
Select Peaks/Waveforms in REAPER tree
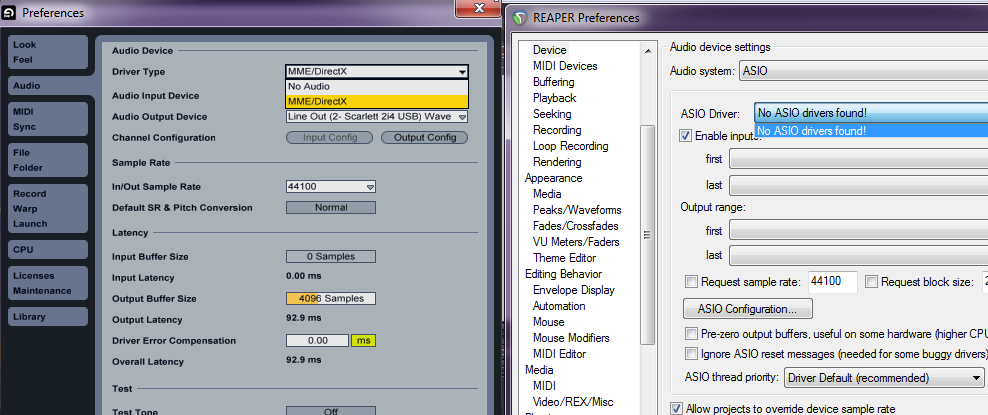coord(577,210)
